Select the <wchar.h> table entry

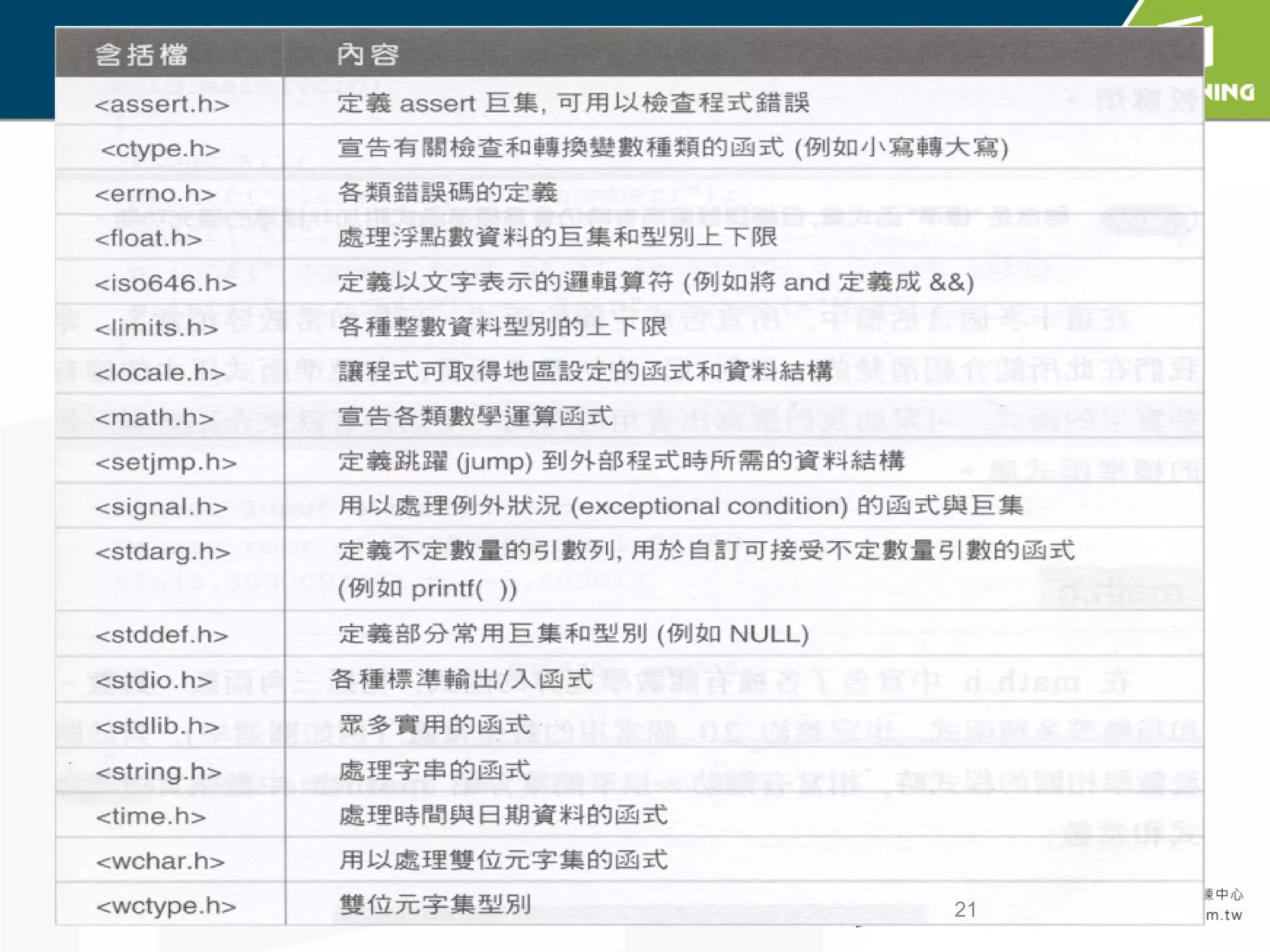tap(160, 862)
